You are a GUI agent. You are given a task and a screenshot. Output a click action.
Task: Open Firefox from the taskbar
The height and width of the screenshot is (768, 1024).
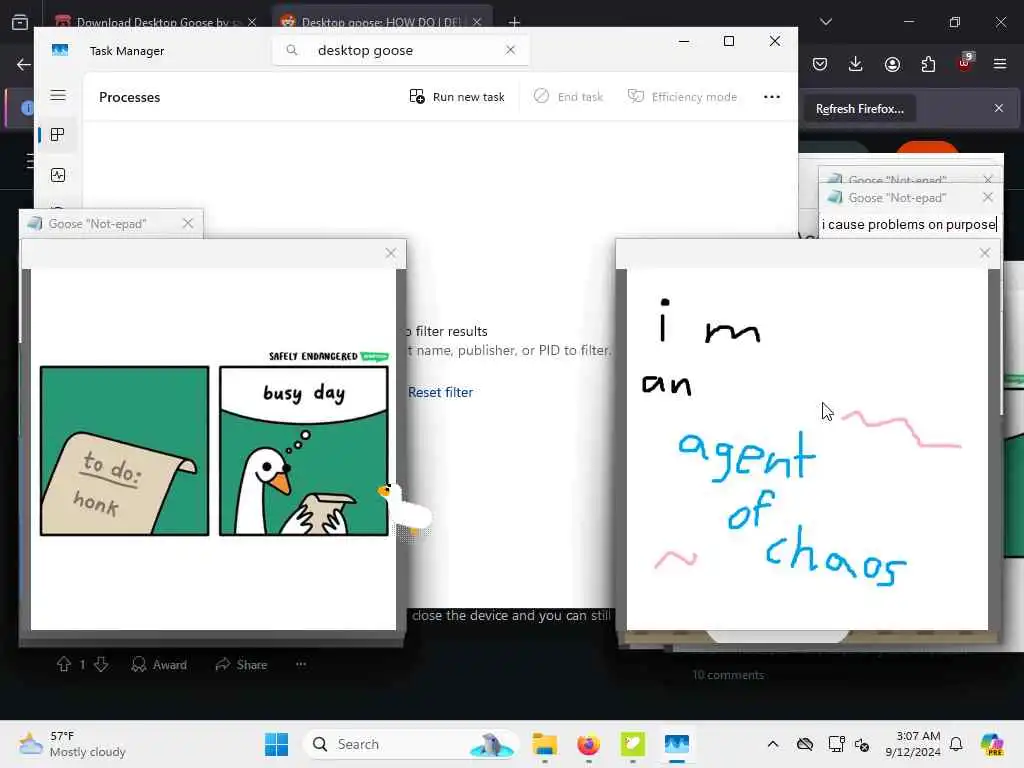tap(588, 744)
